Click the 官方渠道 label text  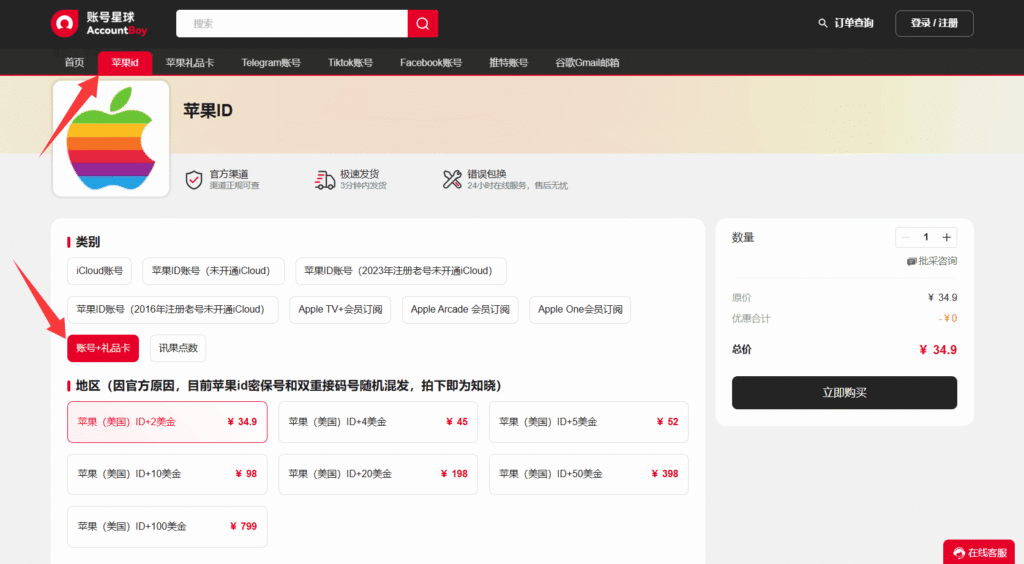[229, 174]
